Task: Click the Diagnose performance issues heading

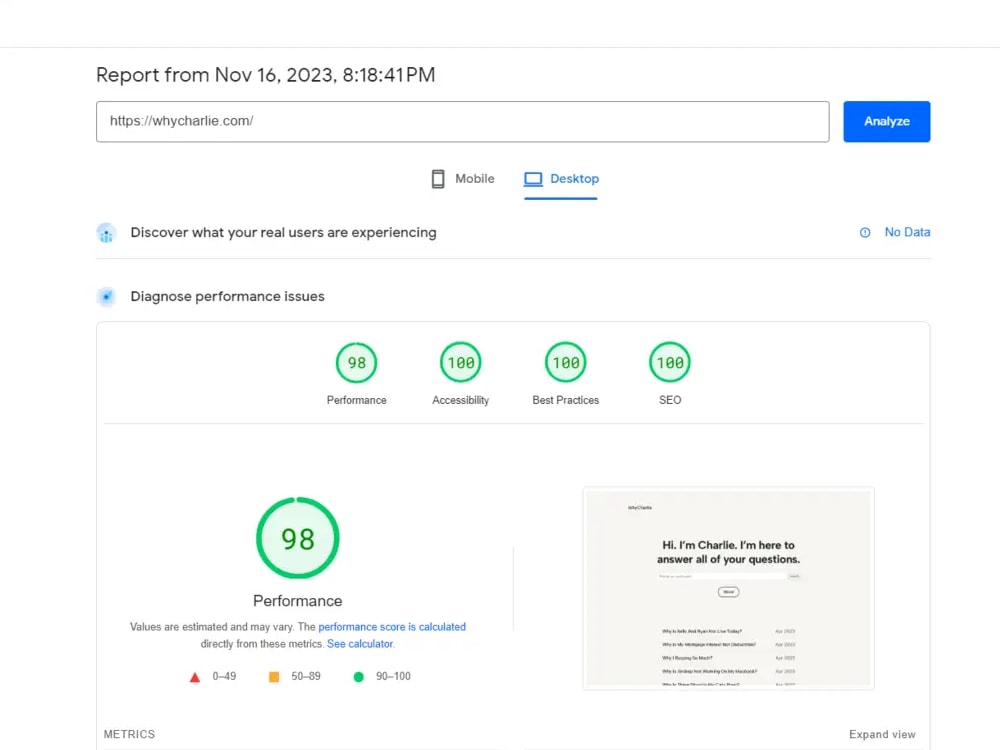Action: point(227,297)
